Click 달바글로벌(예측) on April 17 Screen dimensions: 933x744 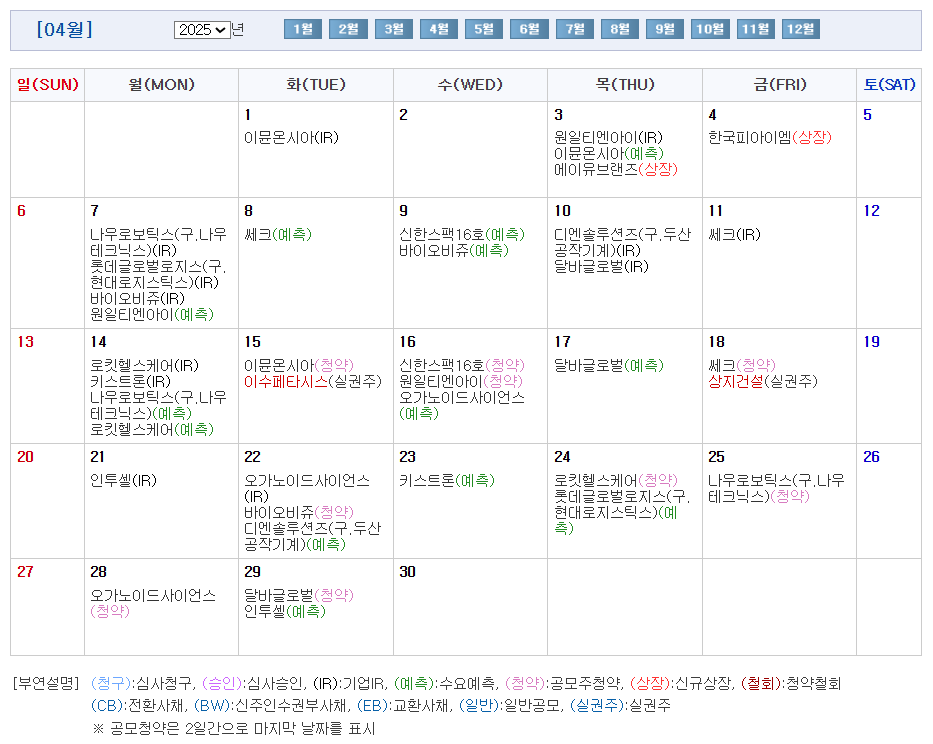pos(609,365)
